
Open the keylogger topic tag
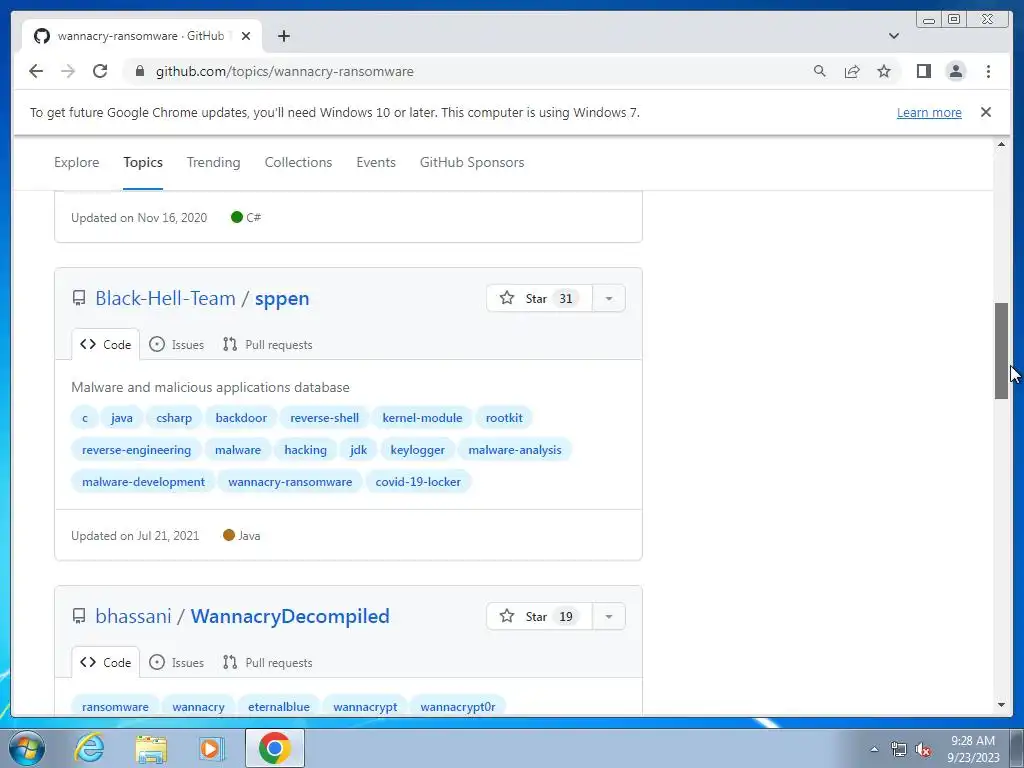pyautogui.click(x=417, y=450)
